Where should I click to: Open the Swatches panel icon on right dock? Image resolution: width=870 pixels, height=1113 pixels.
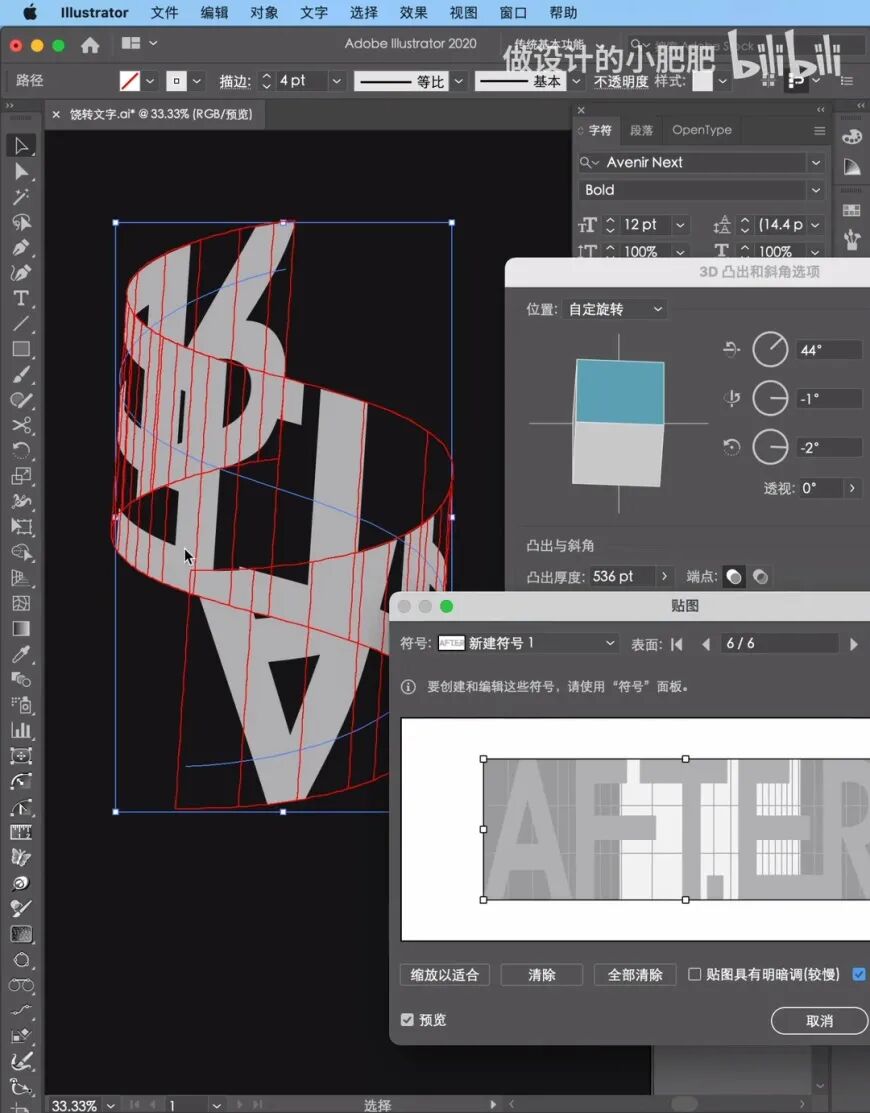point(852,210)
